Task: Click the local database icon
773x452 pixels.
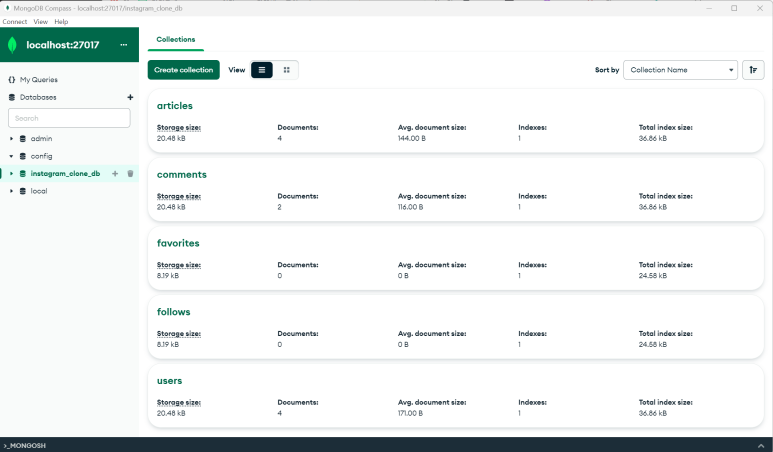Action: 23,191
